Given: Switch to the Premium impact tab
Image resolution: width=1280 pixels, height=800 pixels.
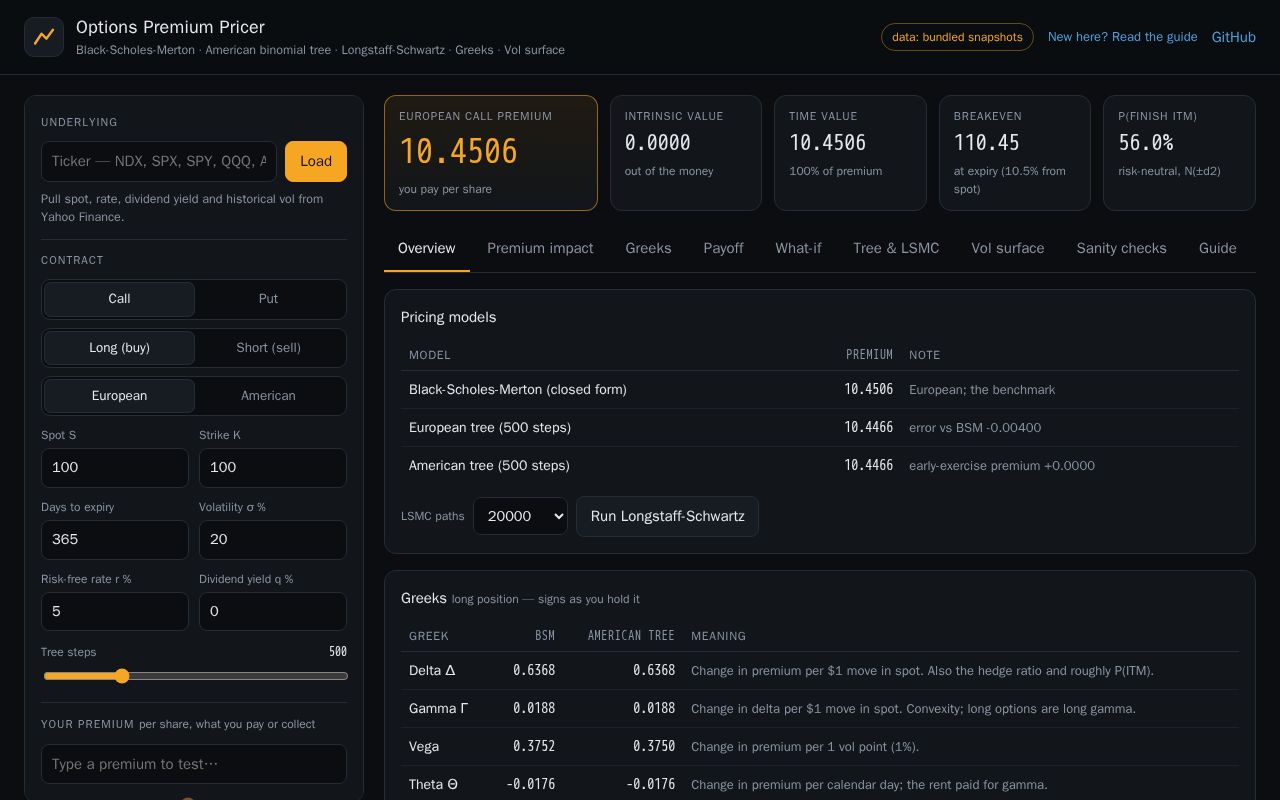Looking at the screenshot, I should [540, 248].
